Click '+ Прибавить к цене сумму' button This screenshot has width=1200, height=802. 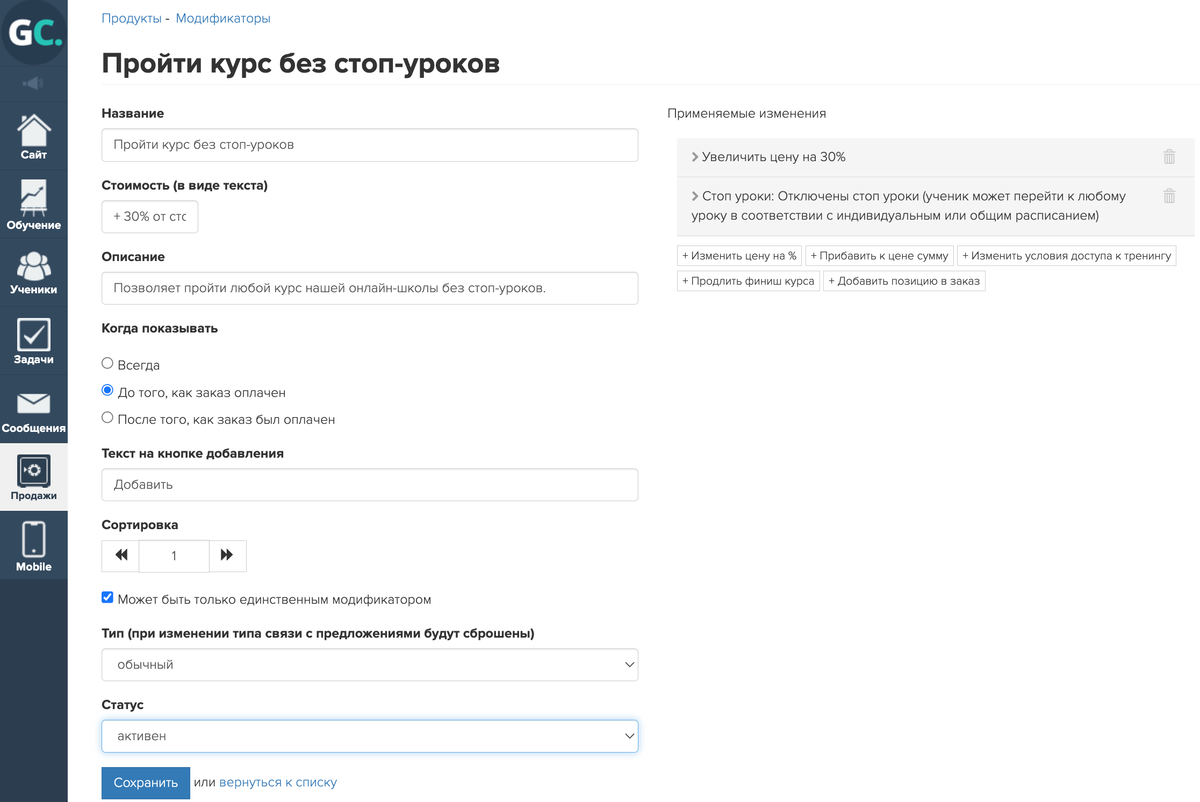tap(879, 256)
